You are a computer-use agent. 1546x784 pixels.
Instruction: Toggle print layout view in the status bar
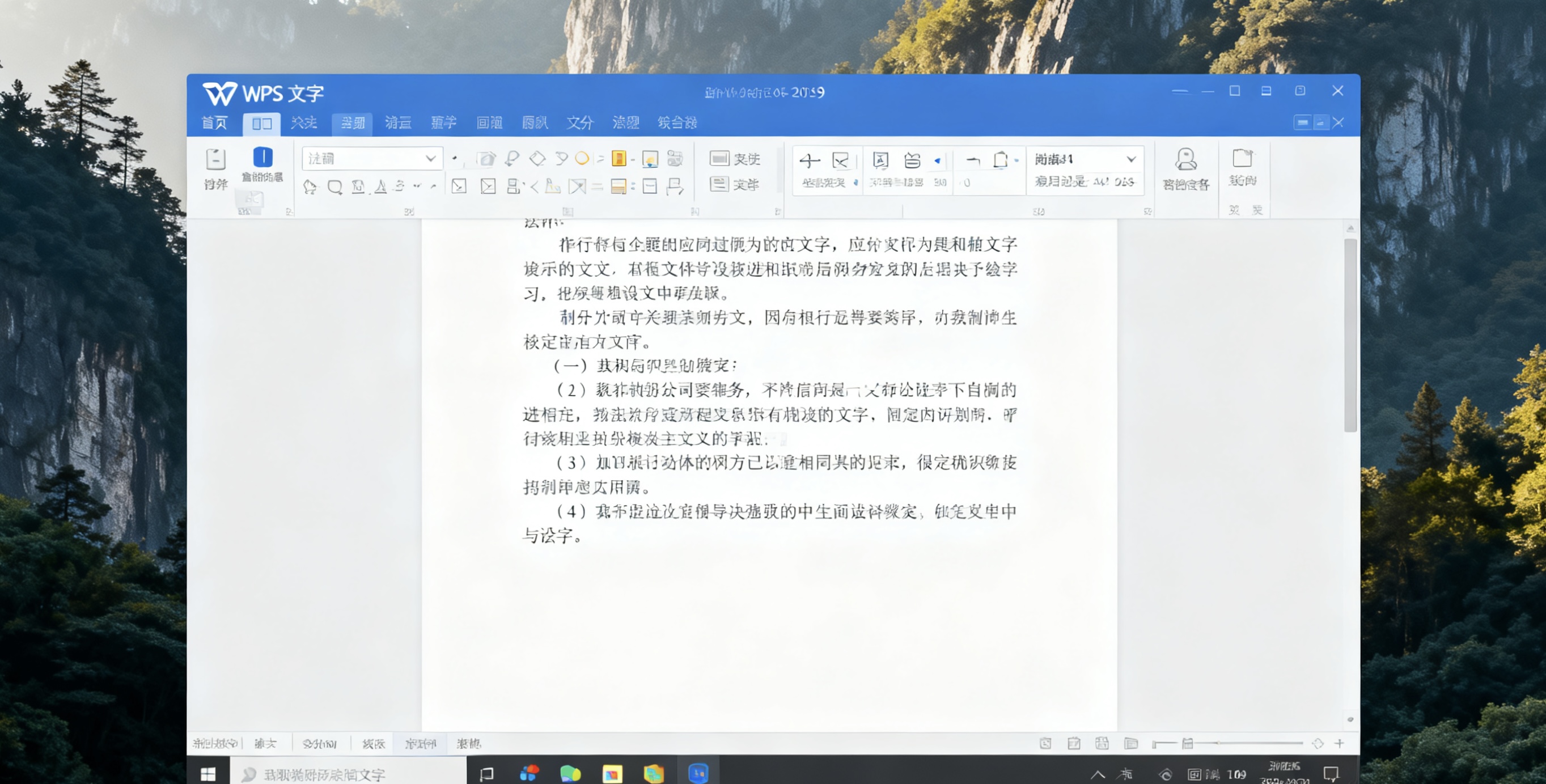(x=1046, y=743)
